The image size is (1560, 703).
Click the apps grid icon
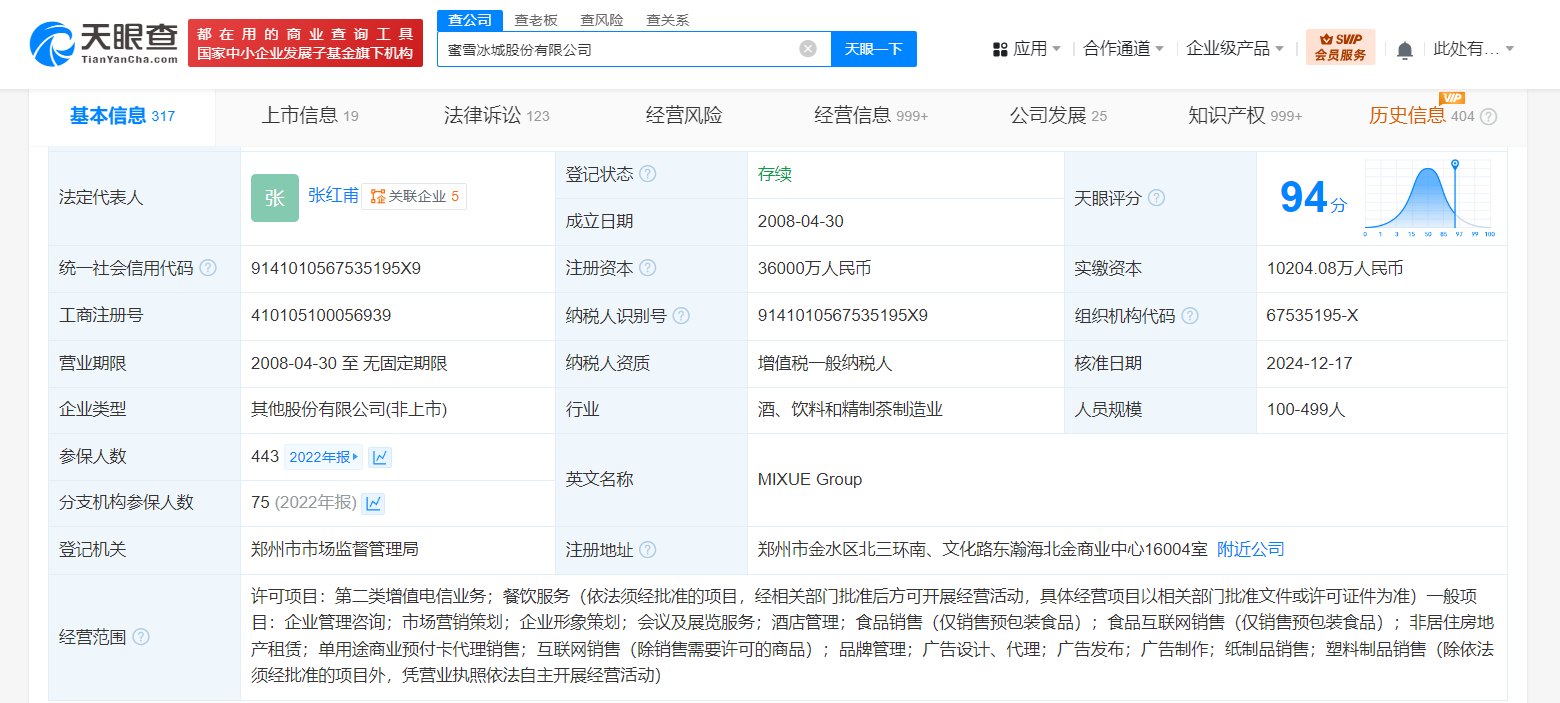[1000, 49]
